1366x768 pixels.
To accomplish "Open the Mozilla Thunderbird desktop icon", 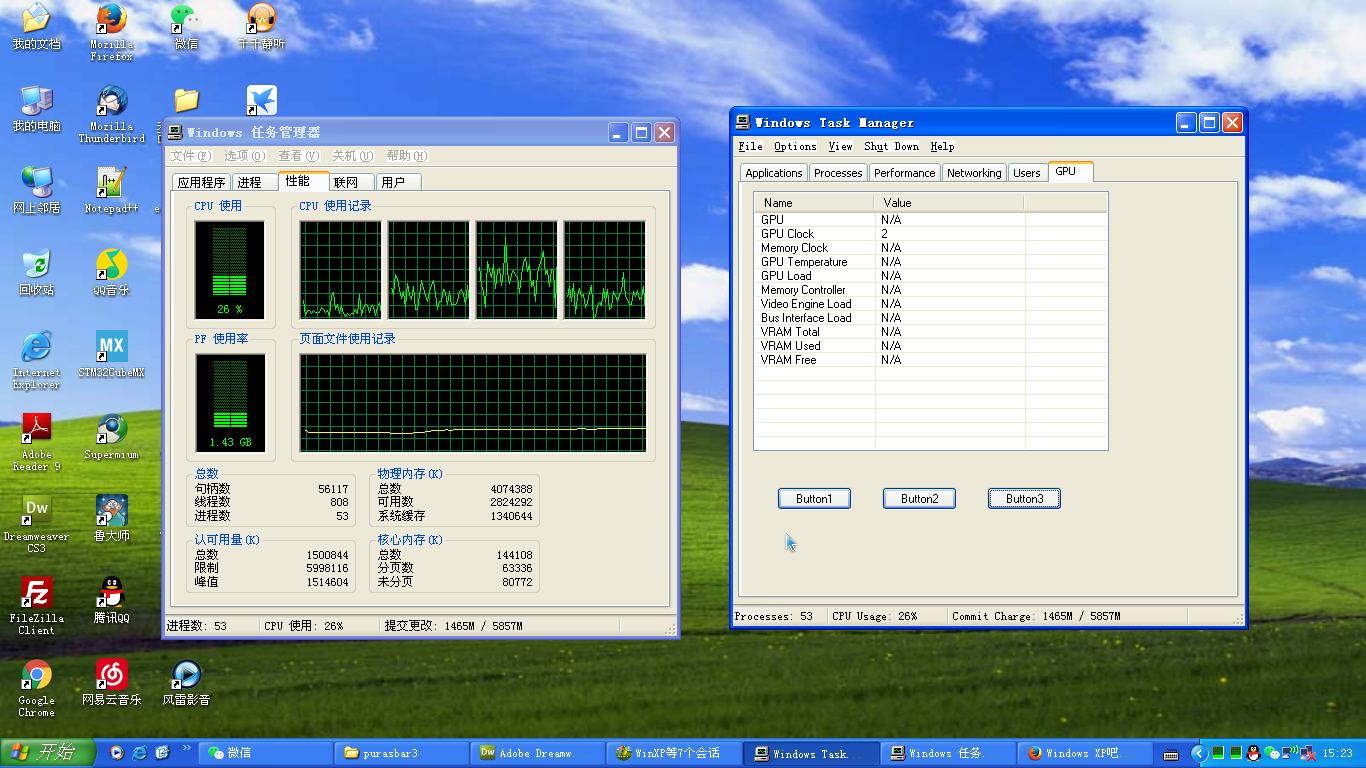I will (111, 101).
